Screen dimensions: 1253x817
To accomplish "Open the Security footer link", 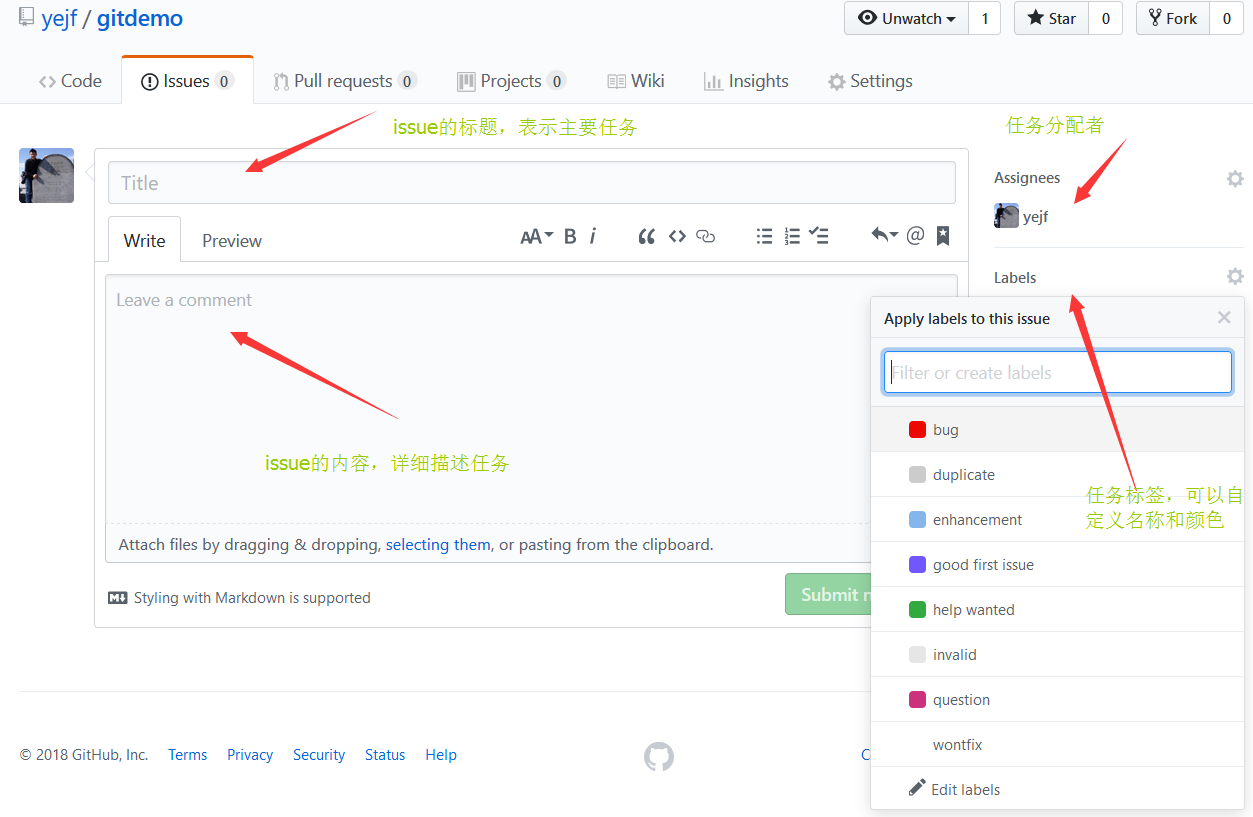I will point(319,755).
